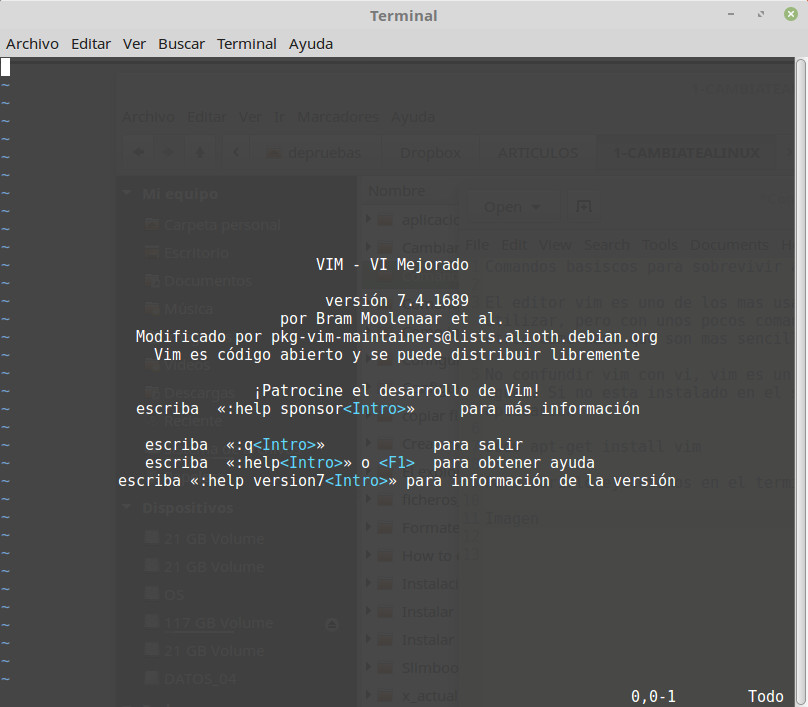This screenshot has height=707, width=808.
Task: Expand the 'aplicacio' folder row
Action: 368,219
